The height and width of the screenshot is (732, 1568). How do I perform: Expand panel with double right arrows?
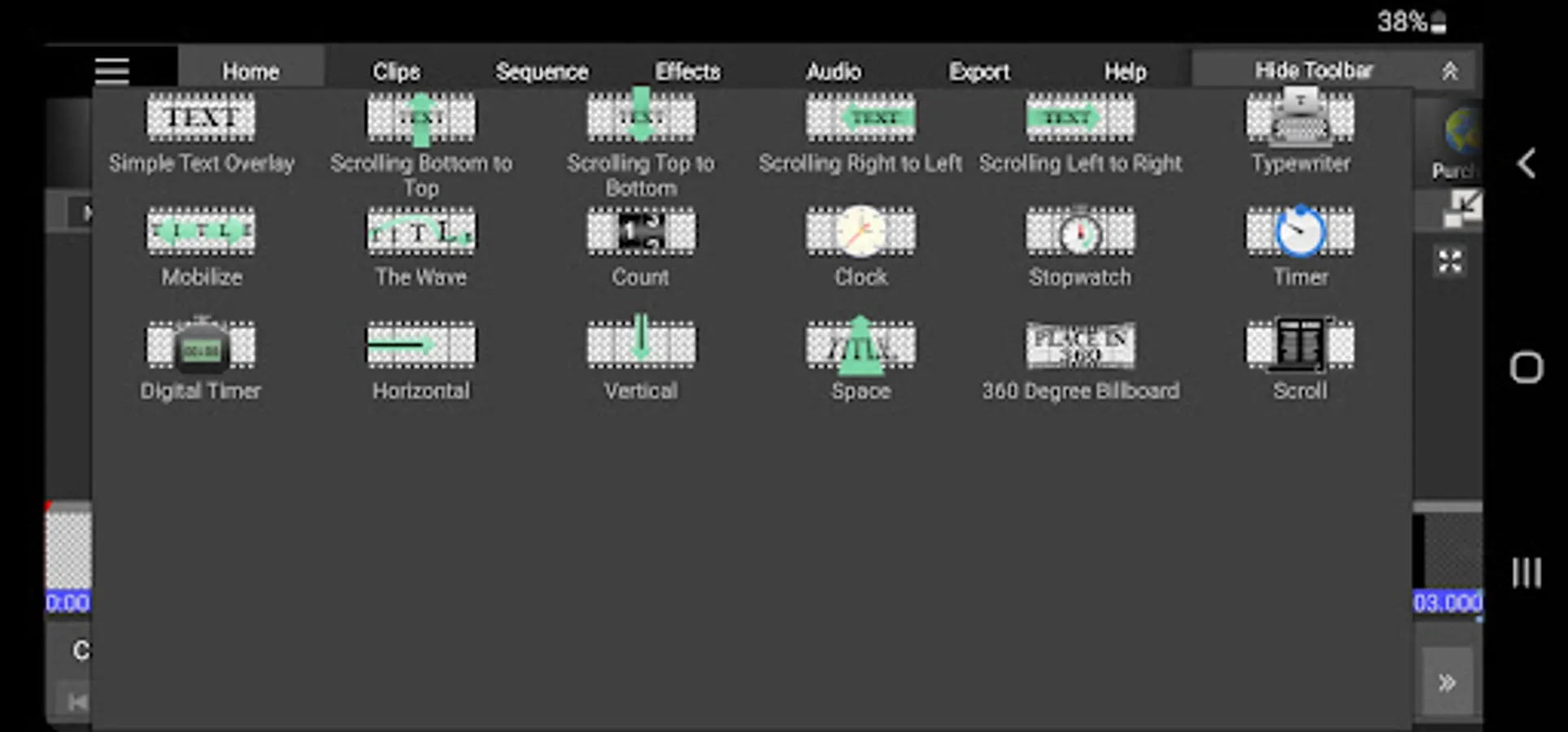click(1447, 682)
